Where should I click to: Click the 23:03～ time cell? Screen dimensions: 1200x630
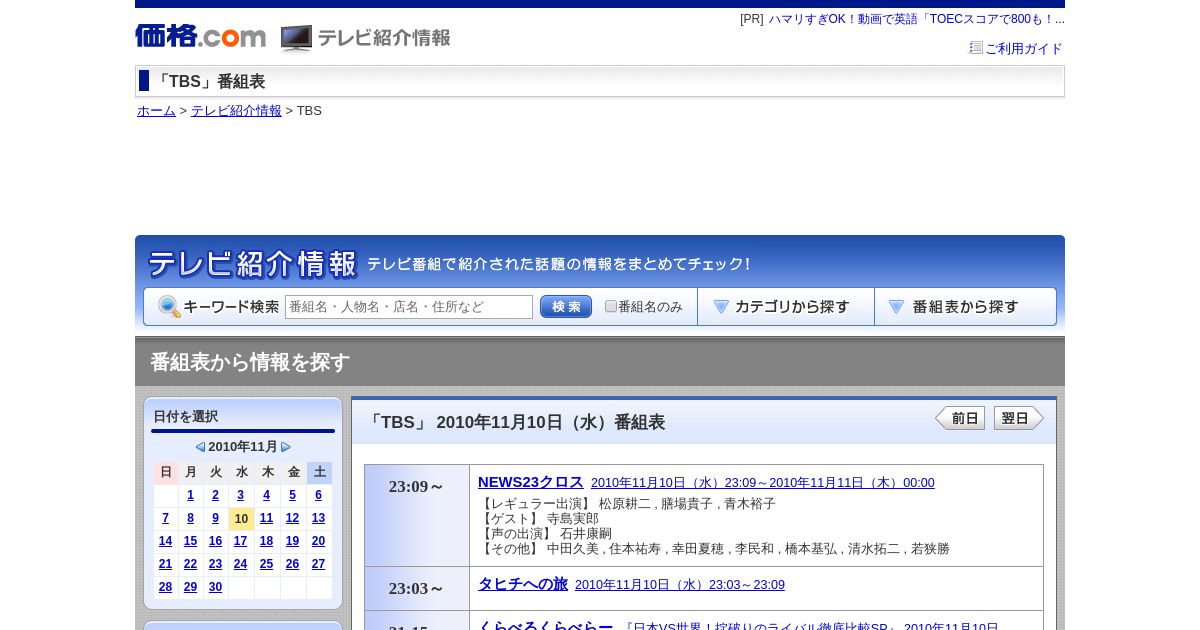pyautogui.click(x=417, y=588)
